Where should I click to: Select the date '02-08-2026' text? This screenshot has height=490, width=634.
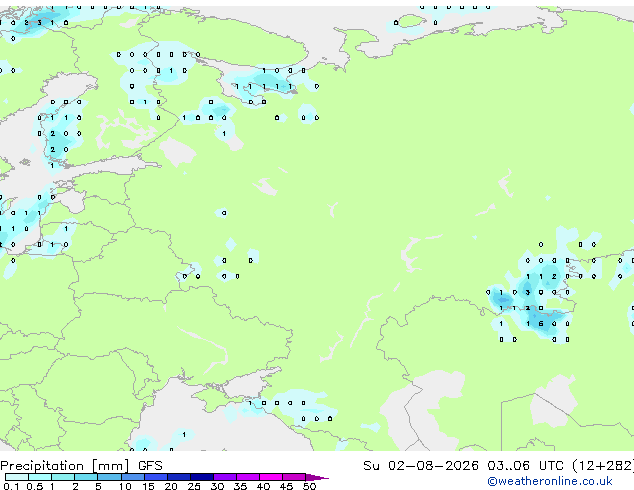pos(433,466)
